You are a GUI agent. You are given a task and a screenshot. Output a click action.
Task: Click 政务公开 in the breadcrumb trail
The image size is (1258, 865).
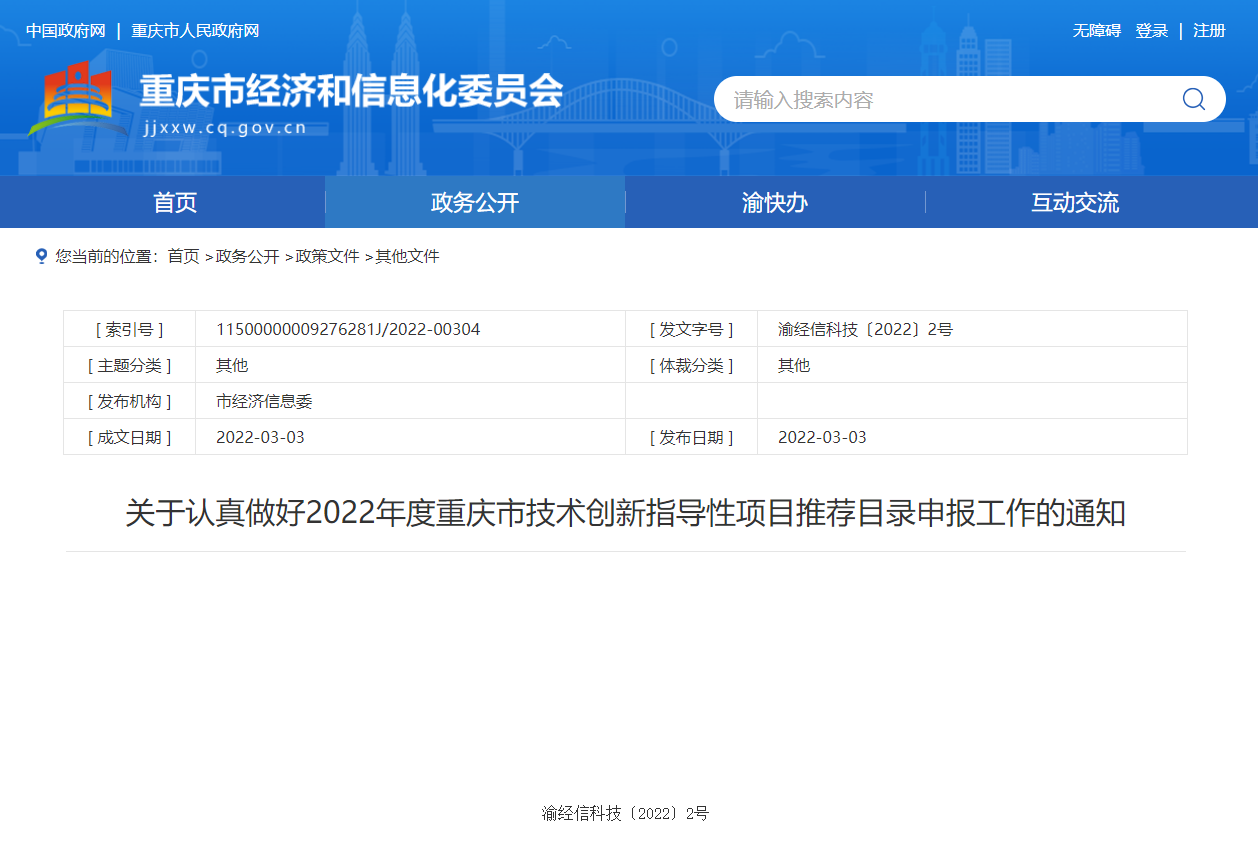tap(247, 257)
